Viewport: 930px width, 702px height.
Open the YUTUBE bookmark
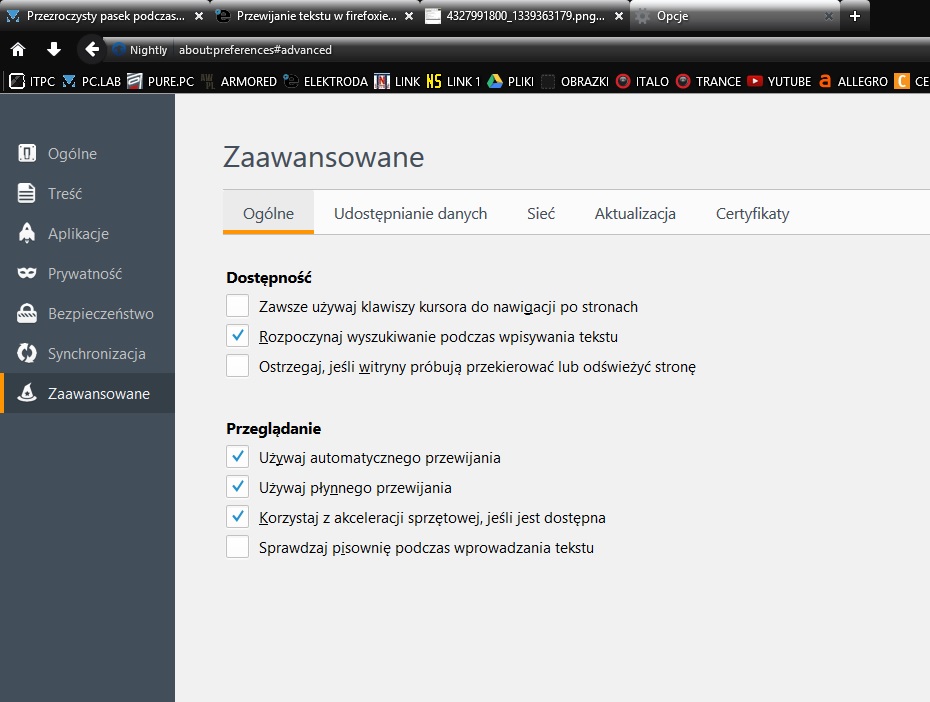tap(779, 81)
